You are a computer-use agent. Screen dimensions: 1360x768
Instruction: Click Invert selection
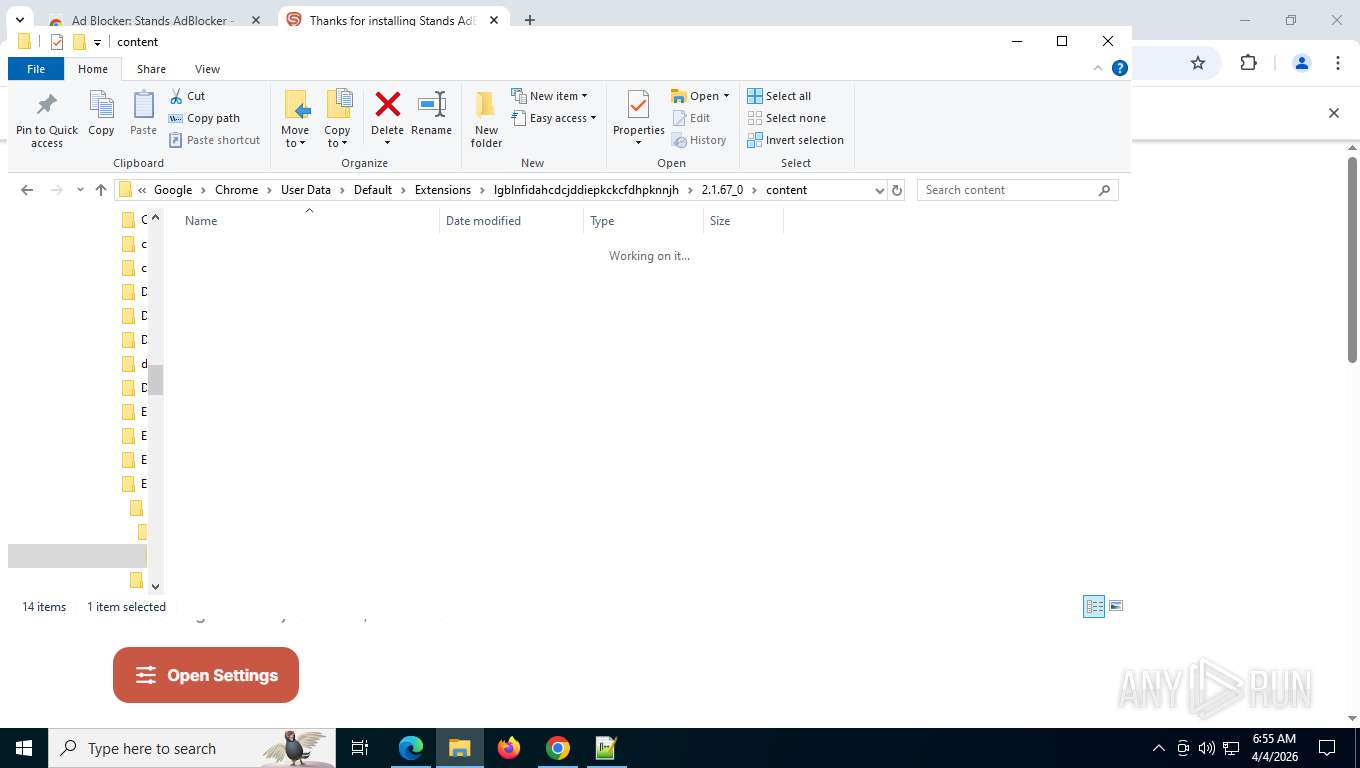pos(795,140)
